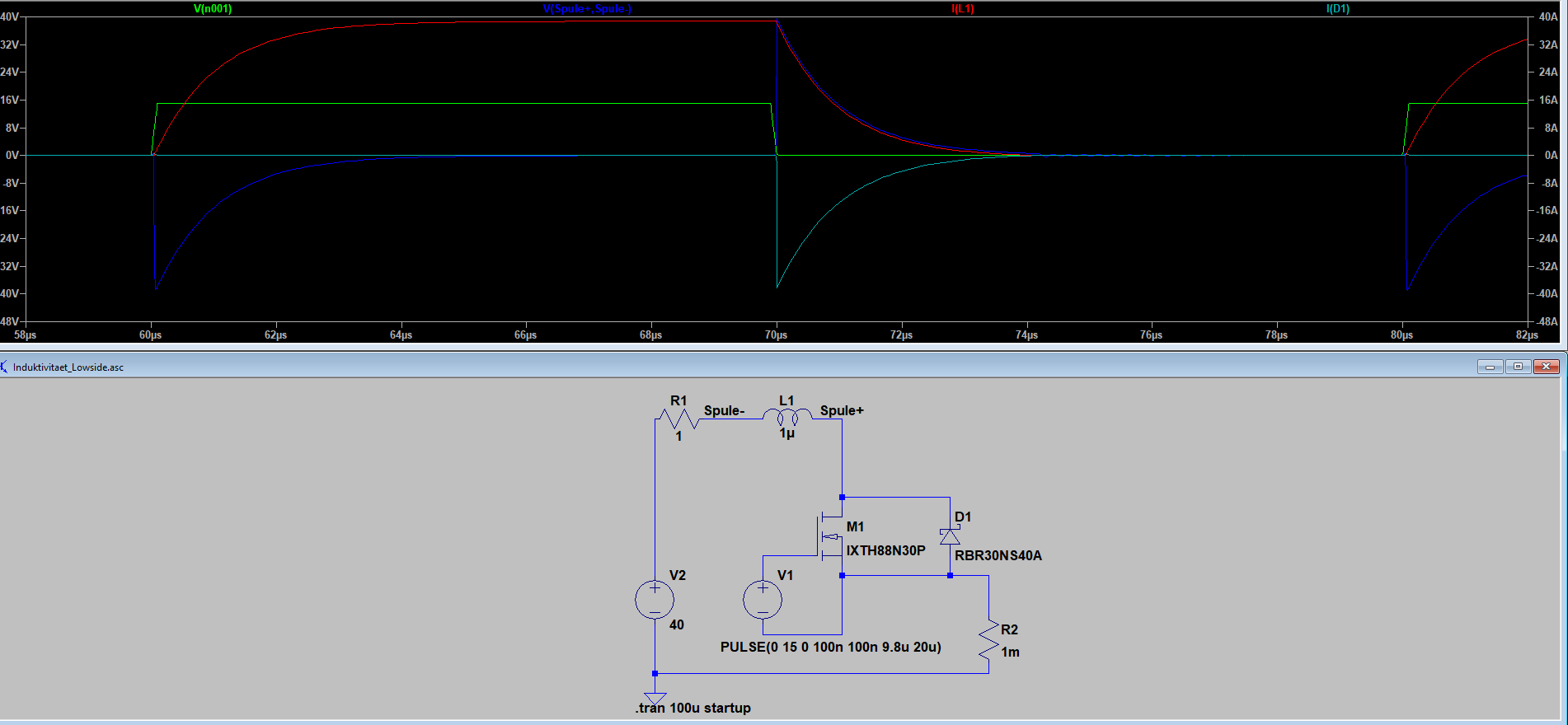Click the 40 value of V2
The width and height of the screenshot is (1568, 725).
point(677,624)
